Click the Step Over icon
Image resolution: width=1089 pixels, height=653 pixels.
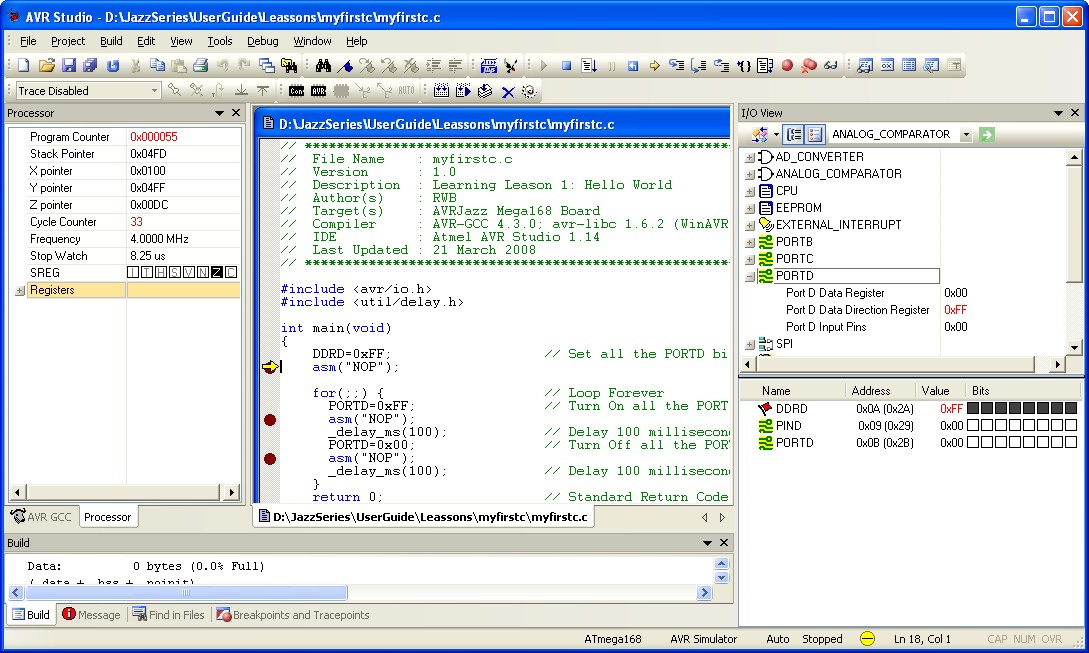click(x=699, y=65)
